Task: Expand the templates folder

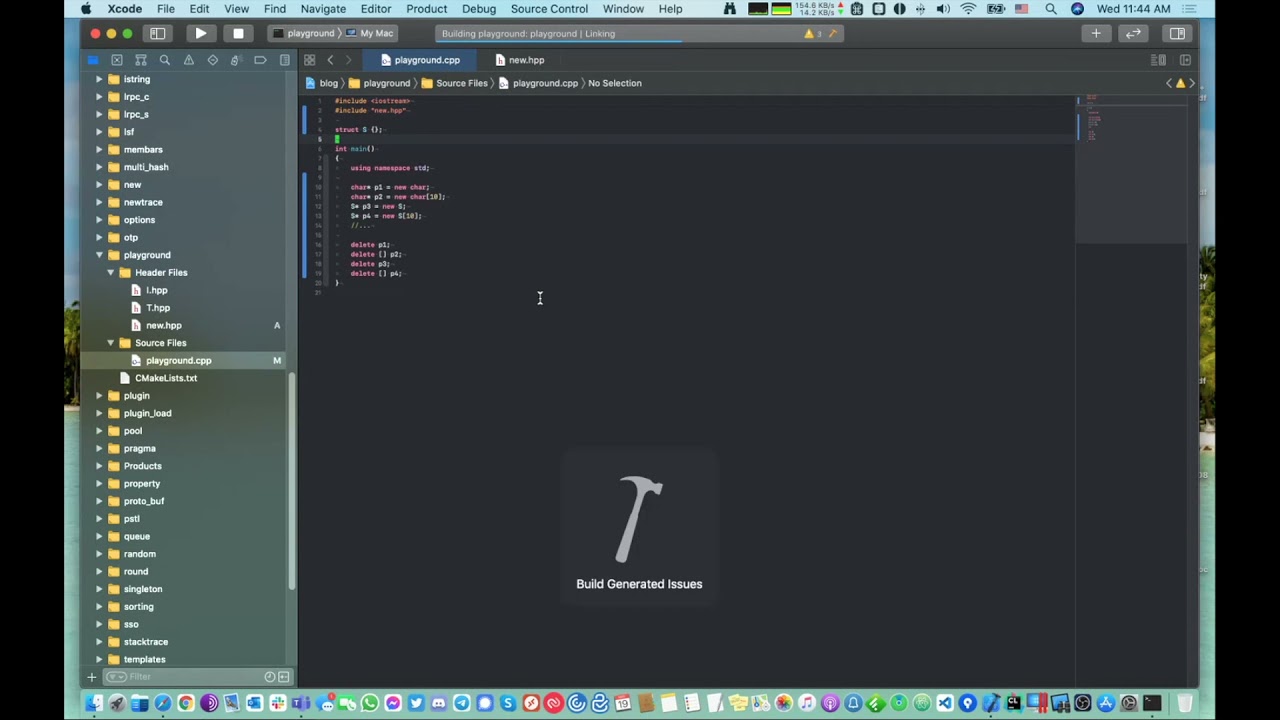Action: point(99,660)
